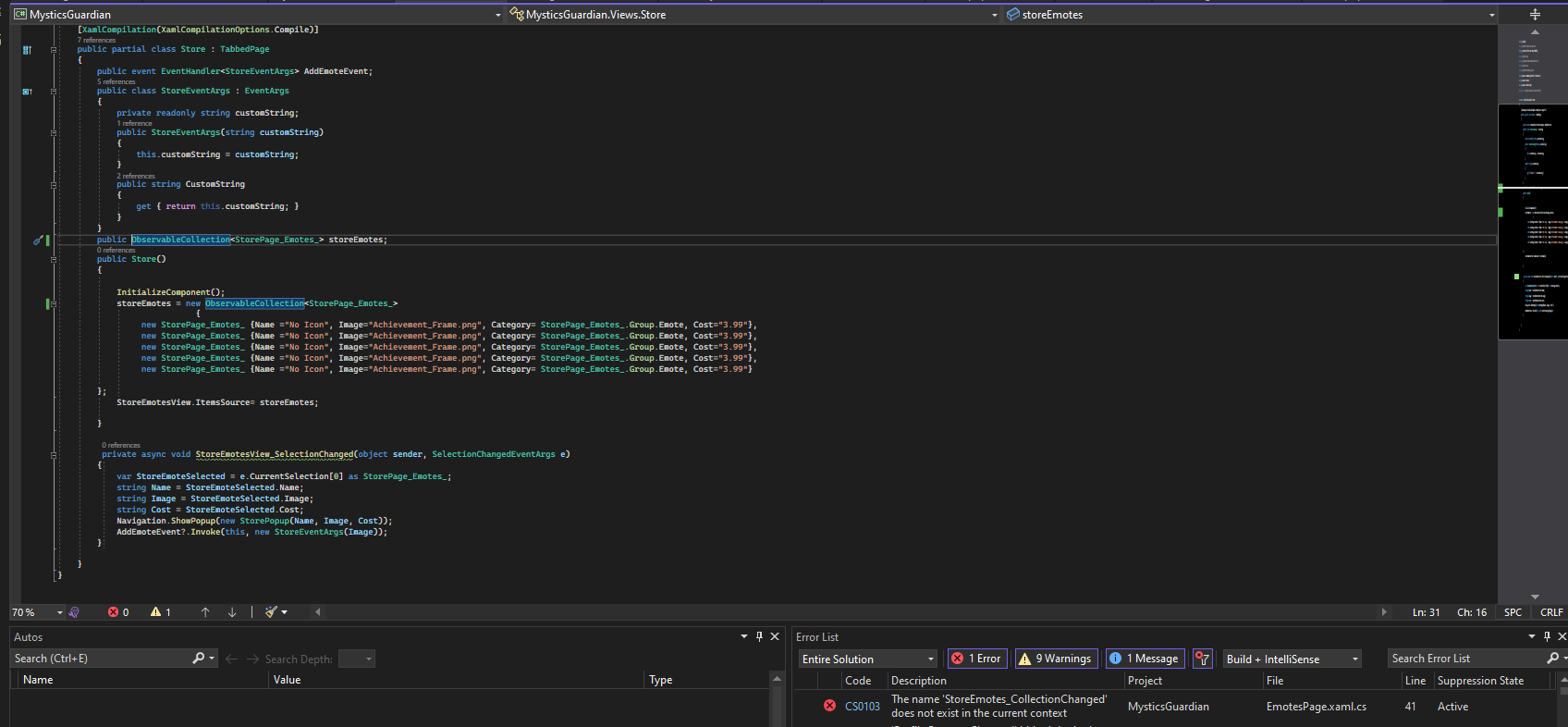The height and width of the screenshot is (727, 1568).
Task: Collapse the public partial class Store block
Action: [54, 50]
